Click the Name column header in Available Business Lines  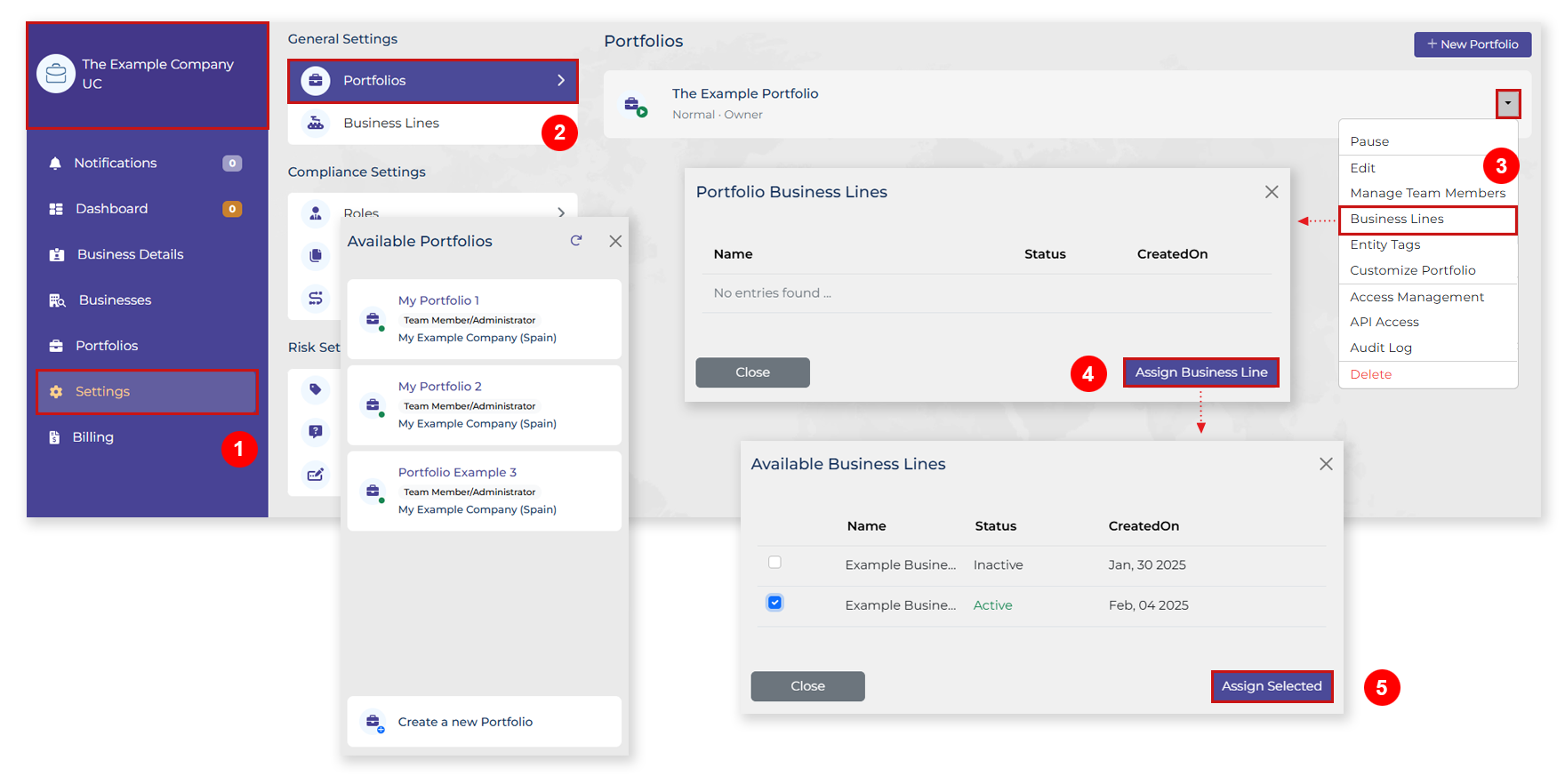click(x=866, y=526)
